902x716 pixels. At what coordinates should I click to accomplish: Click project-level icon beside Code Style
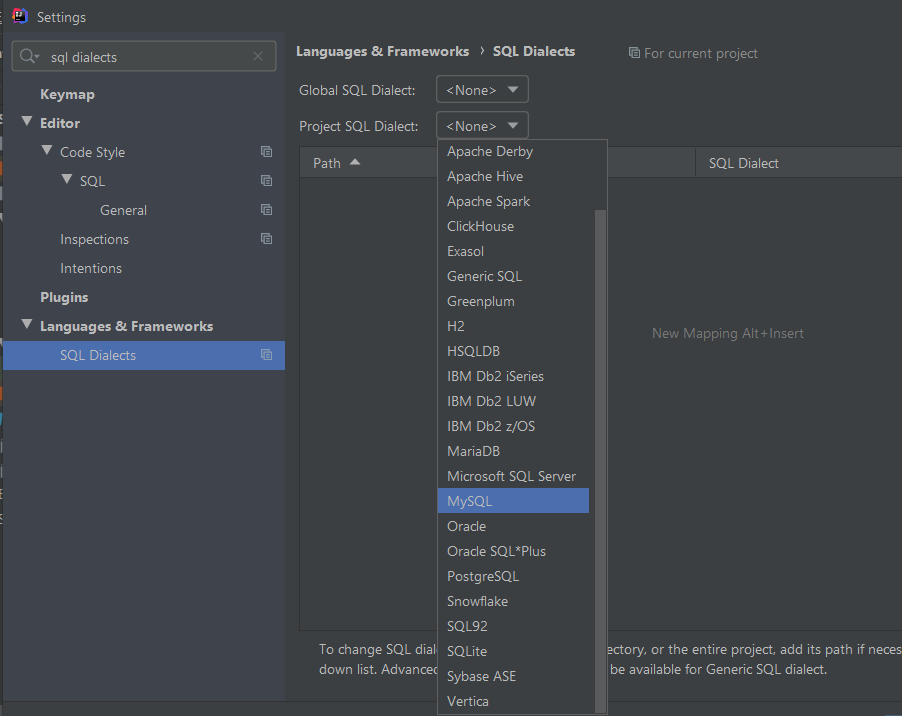pos(266,152)
